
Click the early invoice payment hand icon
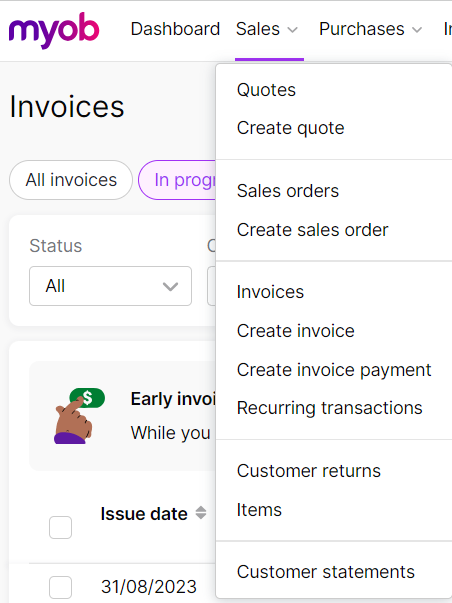coord(79,416)
